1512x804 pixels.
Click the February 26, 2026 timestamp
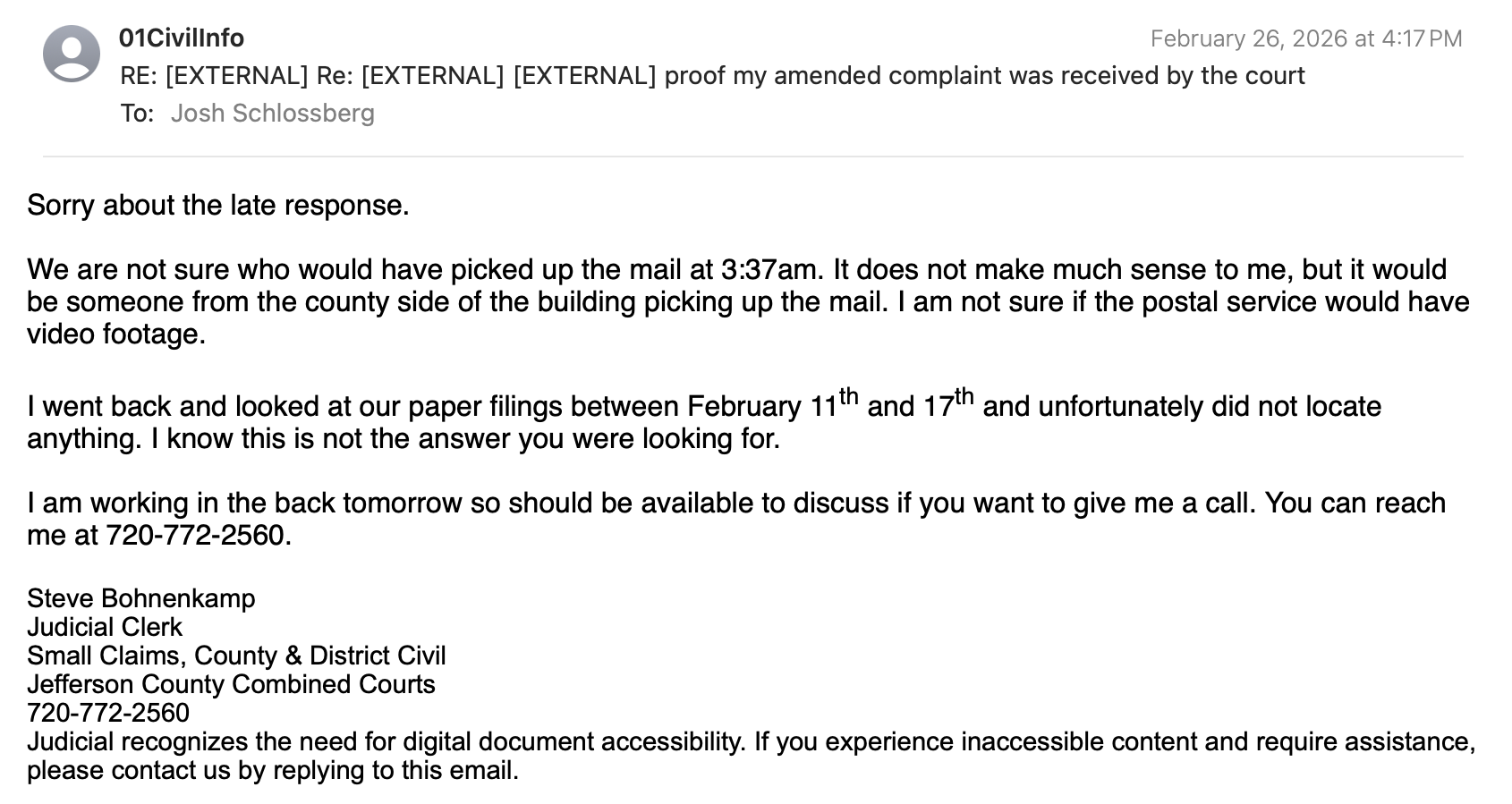click(x=1305, y=38)
